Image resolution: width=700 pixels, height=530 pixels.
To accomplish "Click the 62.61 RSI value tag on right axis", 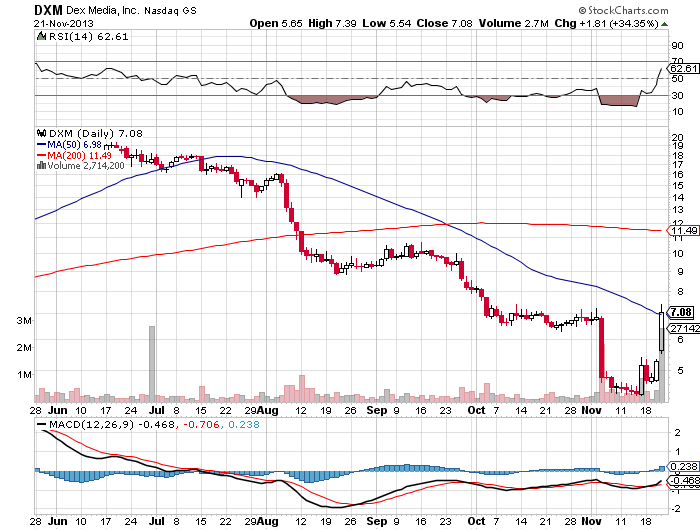I will (x=683, y=68).
